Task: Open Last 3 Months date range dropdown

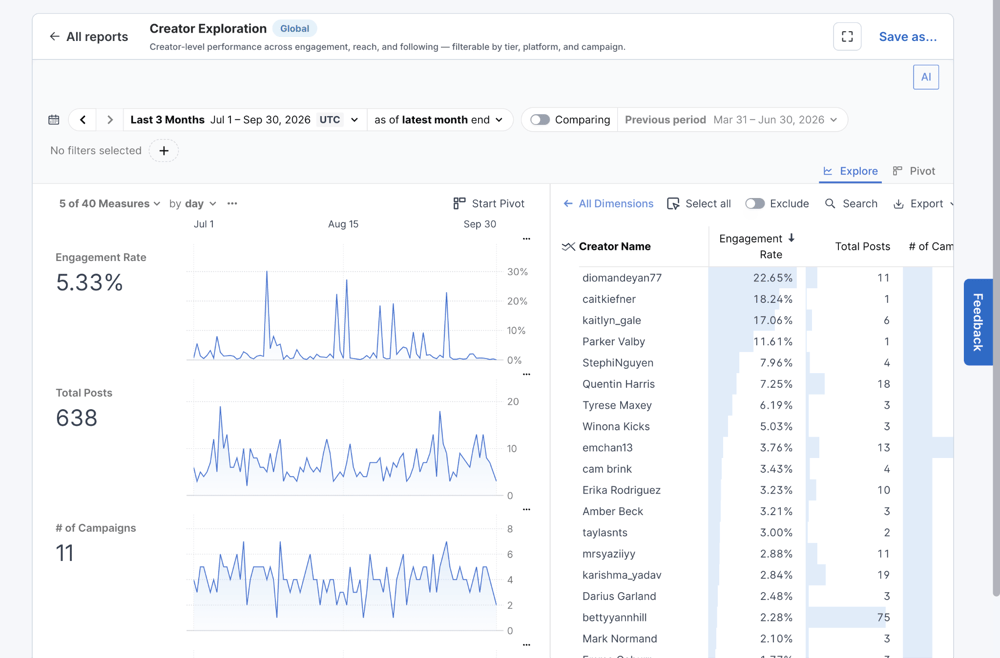Action: (x=244, y=119)
